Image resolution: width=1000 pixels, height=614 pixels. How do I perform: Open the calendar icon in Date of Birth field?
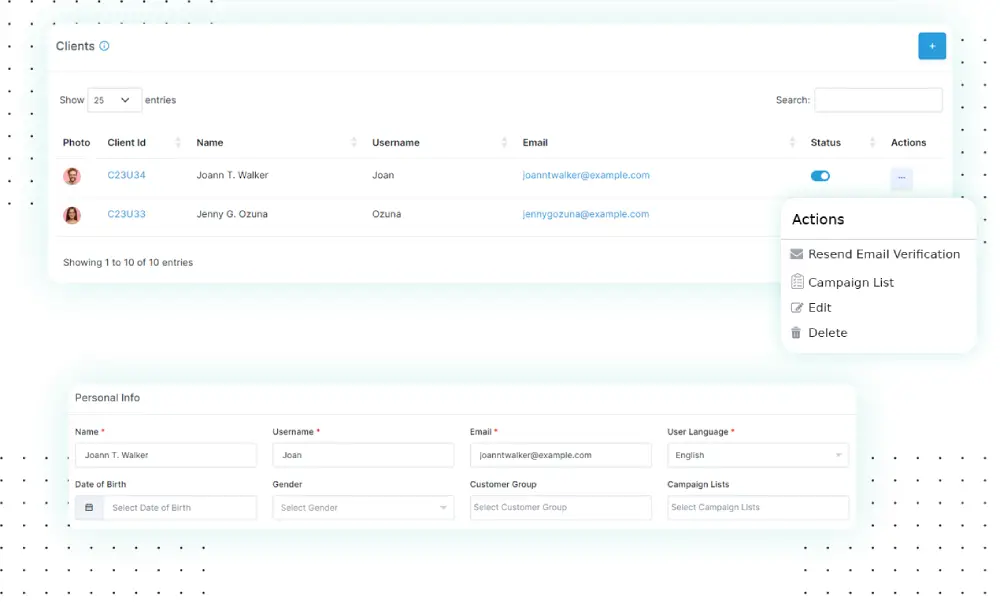coord(88,507)
